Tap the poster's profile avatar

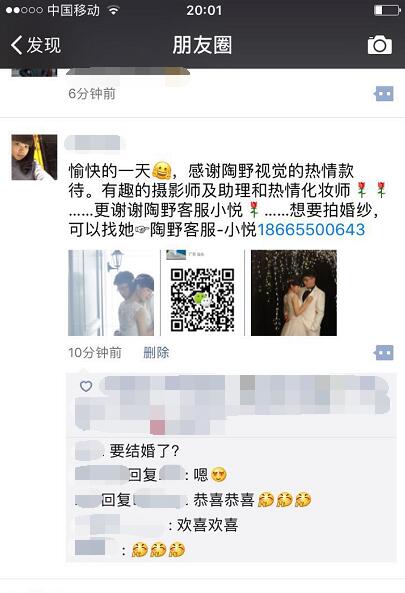pos(34,157)
